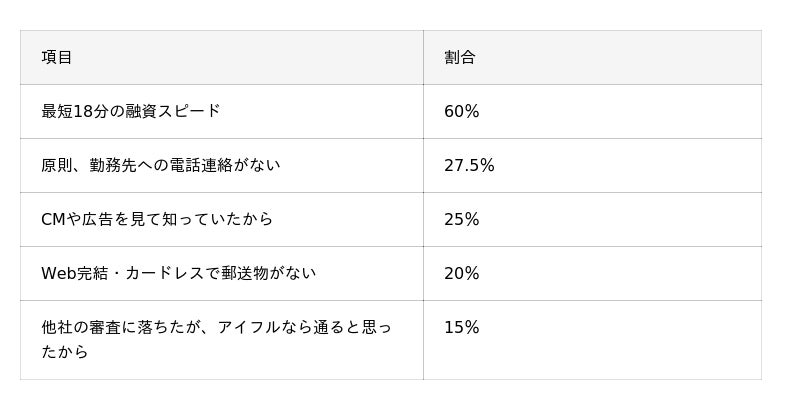Image resolution: width=800 pixels, height=410 pixels.
Task: Click the 27.5% value cell
Action: 469,165
